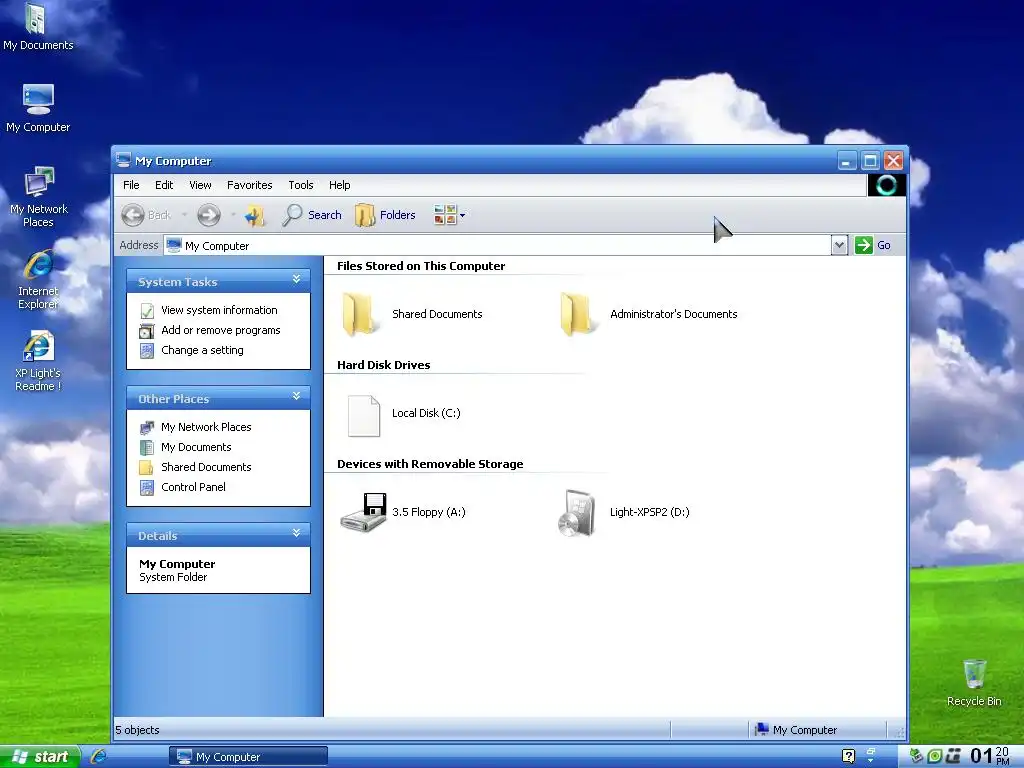
Task: Click My Computer taskbar button
Action: [248, 756]
